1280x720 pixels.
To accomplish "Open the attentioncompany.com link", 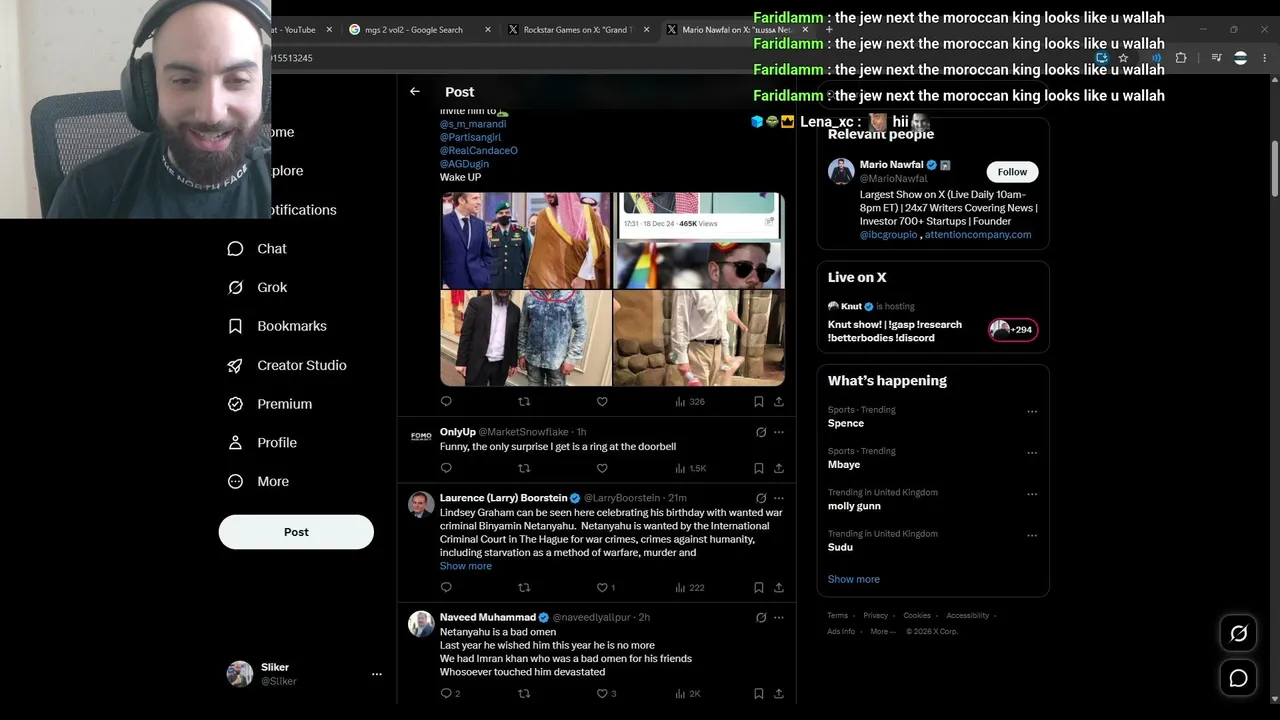I will (978, 235).
